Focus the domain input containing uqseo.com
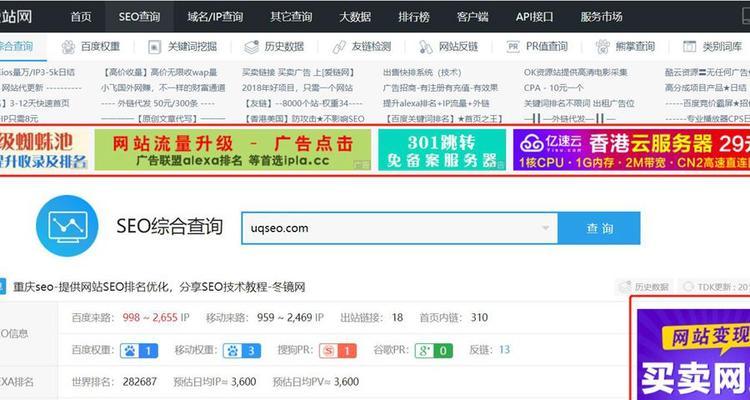 399,228
